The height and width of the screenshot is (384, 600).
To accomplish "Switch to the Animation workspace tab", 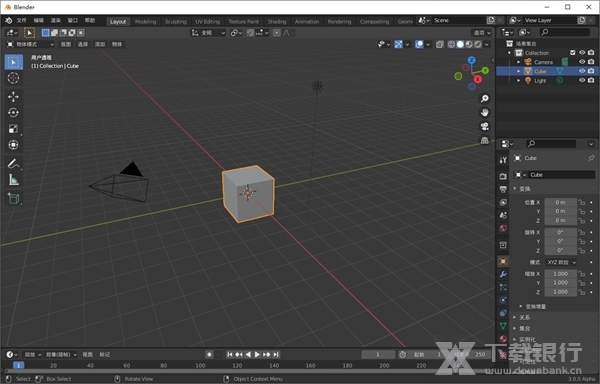I will coord(307,21).
